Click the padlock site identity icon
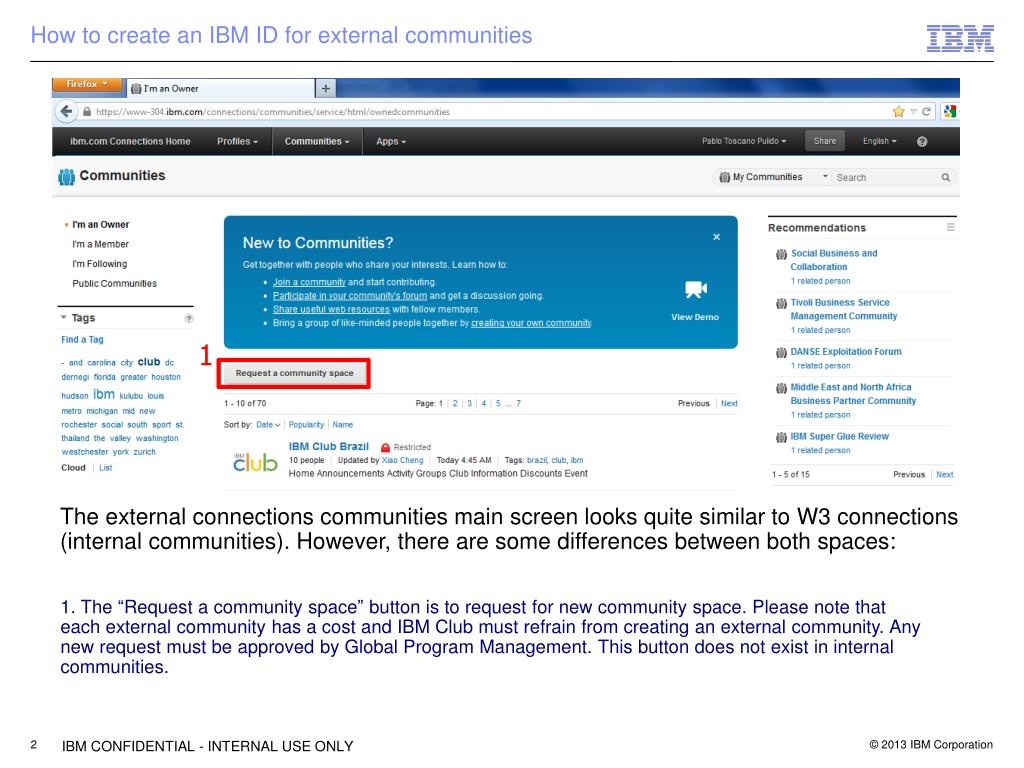 [x=87, y=112]
